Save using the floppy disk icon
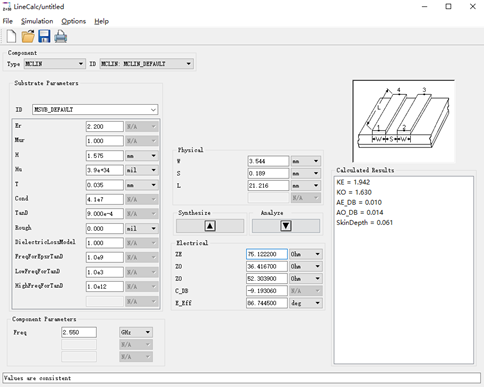The width and height of the screenshot is (484, 387). point(44,36)
